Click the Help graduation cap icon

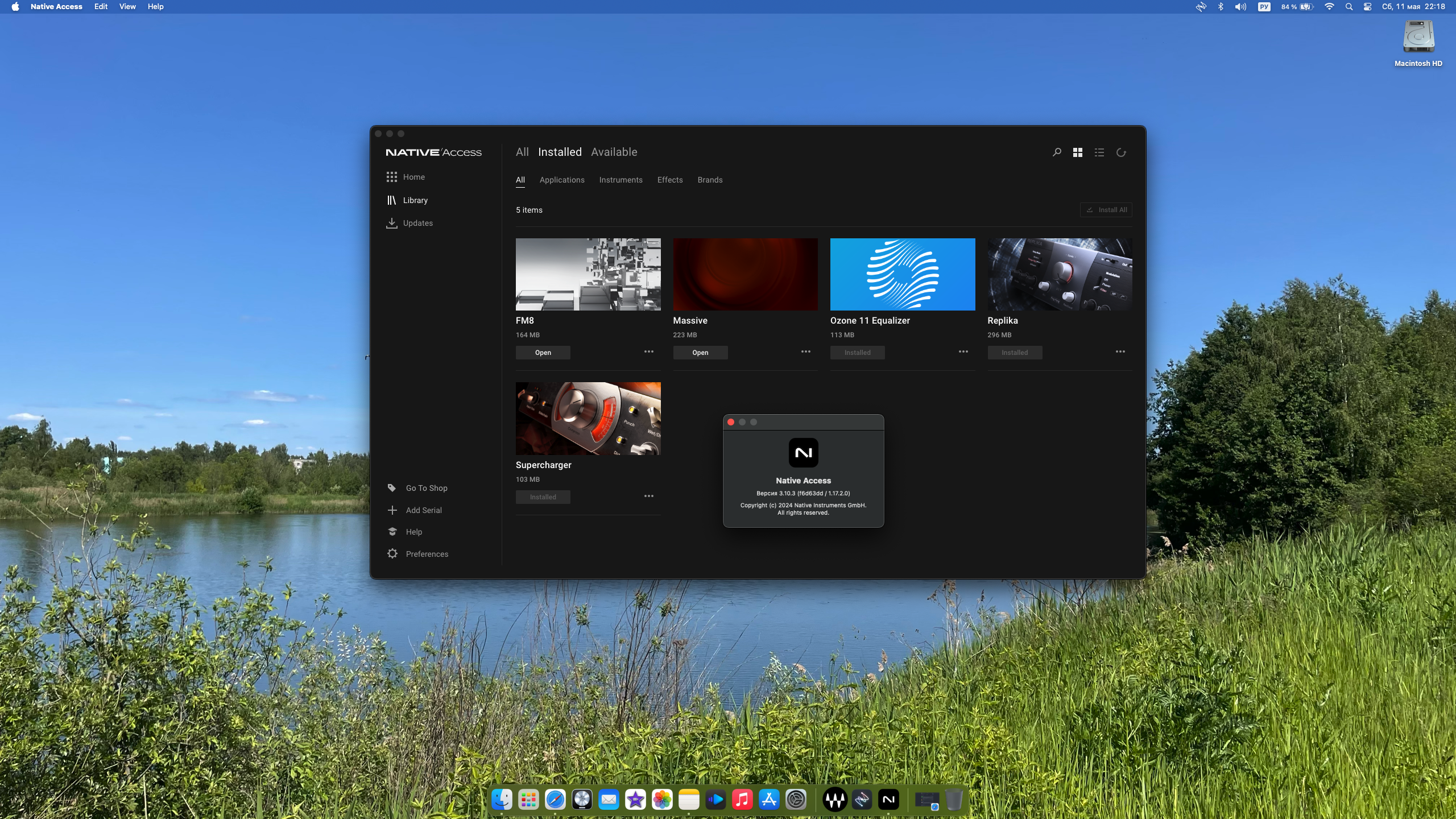click(x=392, y=532)
